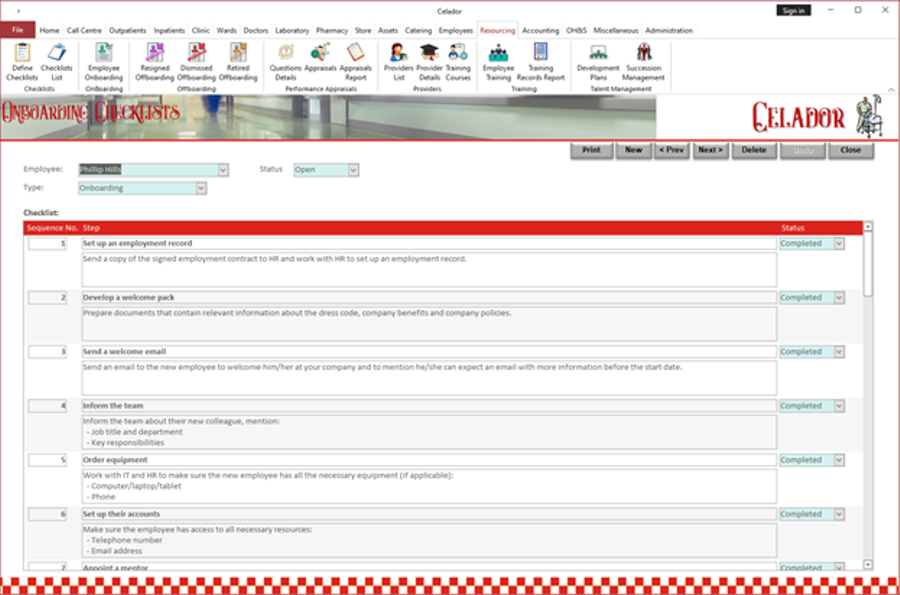Image resolution: width=900 pixels, height=595 pixels.
Task: Click the 'Send a welcome email' step field
Action: pyautogui.click(x=428, y=352)
